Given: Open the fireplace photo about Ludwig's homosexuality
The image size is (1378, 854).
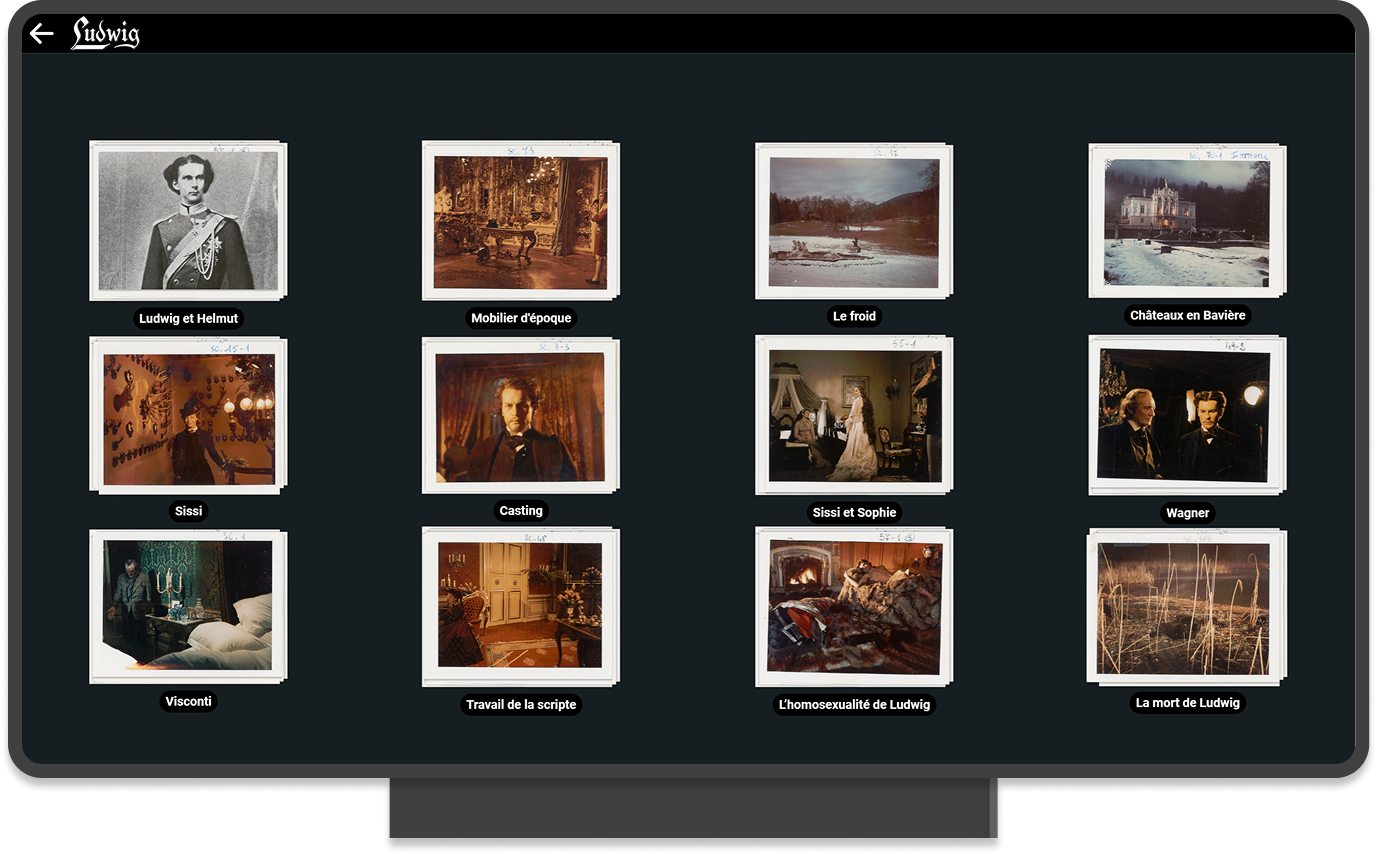Looking at the screenshot, I should [x=853, y=607].
